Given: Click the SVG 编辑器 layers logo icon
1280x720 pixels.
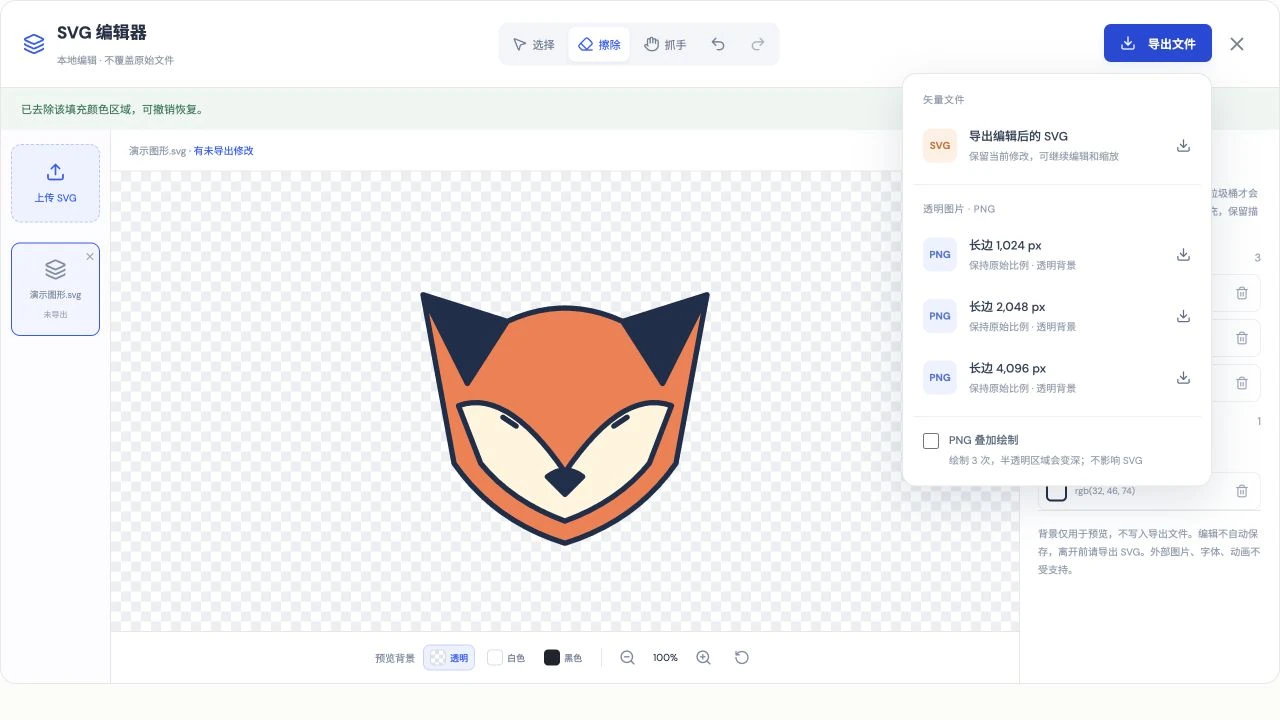Looking at the screenshot, I should pyautogui.click(x=34, y=44).
